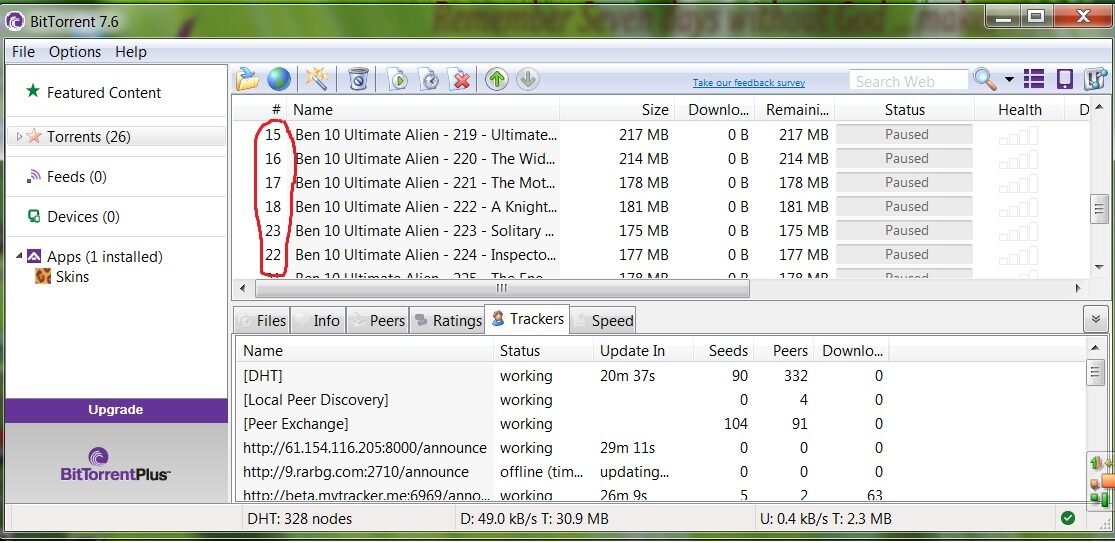The width and height of the screenshot is (1115, 543).
Task: Click the Skins app icon
Action: click(43, 276)
